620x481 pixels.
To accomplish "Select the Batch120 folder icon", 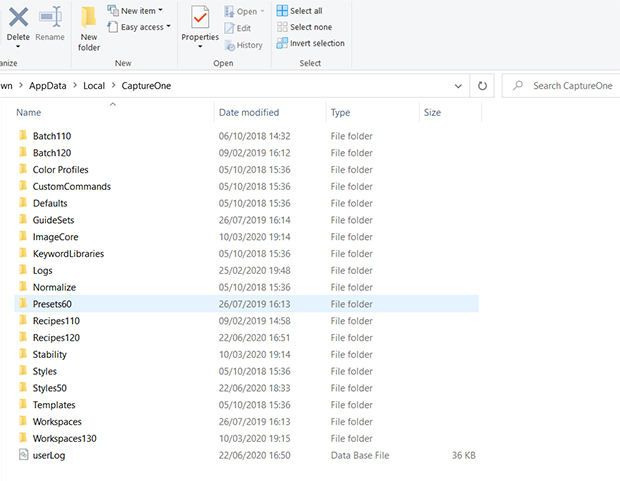I will coord(23,152).
